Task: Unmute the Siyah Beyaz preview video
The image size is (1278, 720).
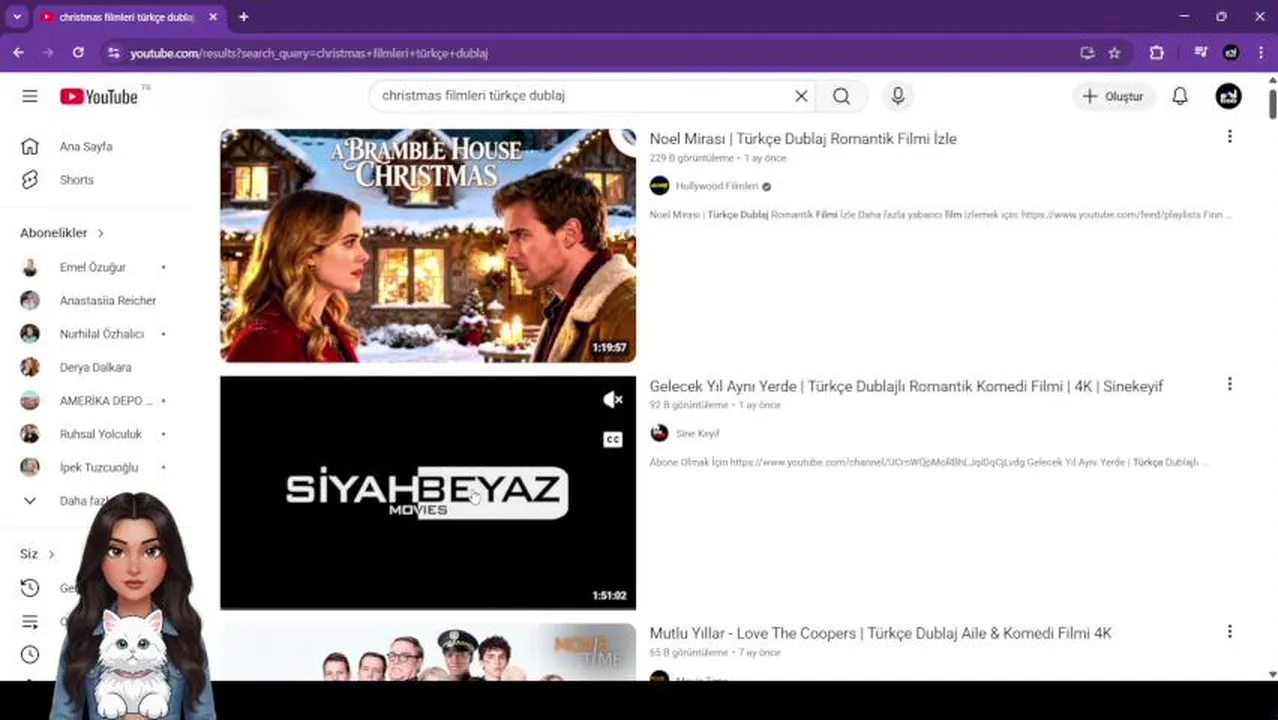Action: tap(613, 400)
